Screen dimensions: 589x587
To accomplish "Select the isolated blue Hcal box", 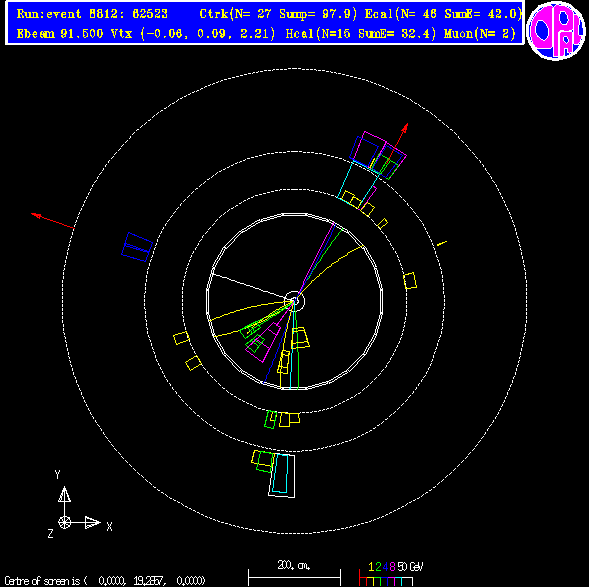I will (137, 247).
